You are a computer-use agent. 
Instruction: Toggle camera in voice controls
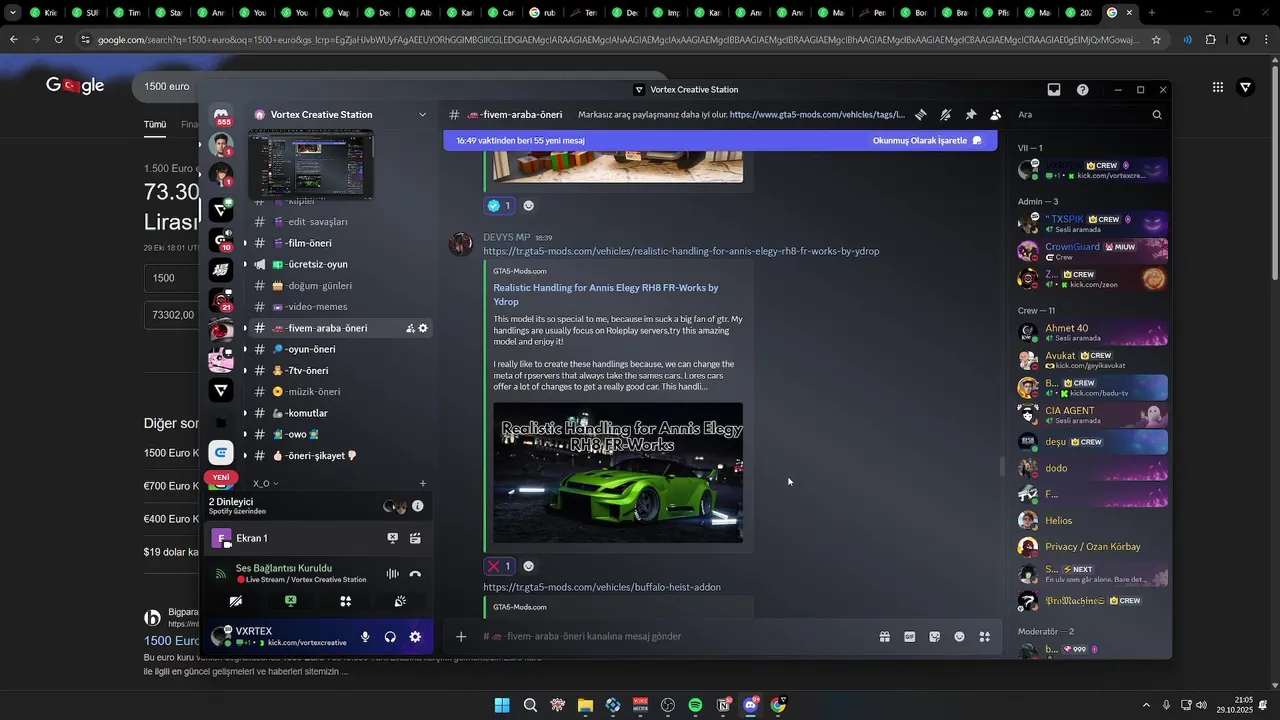pyautogui.click(x=236, y=601)
